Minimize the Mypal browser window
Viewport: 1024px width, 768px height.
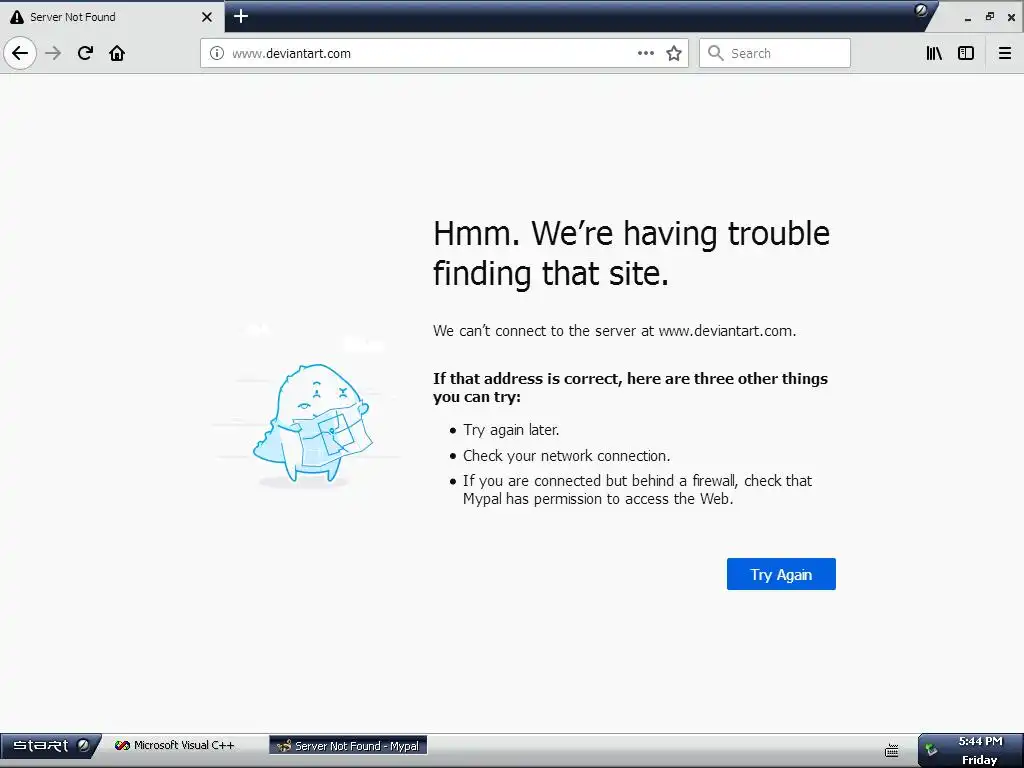(x=968, y=18)
